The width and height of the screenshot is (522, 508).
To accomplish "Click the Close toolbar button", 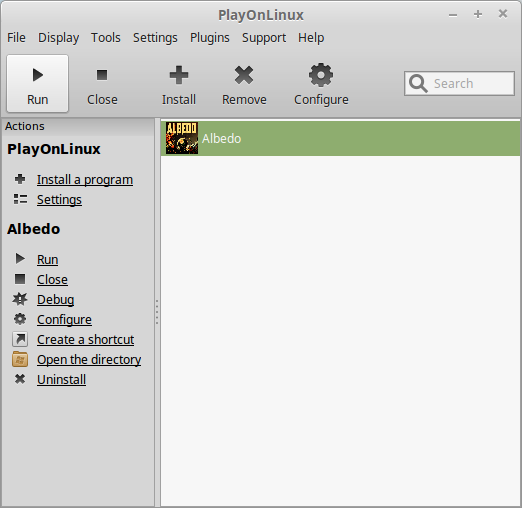I will [102, 83].
